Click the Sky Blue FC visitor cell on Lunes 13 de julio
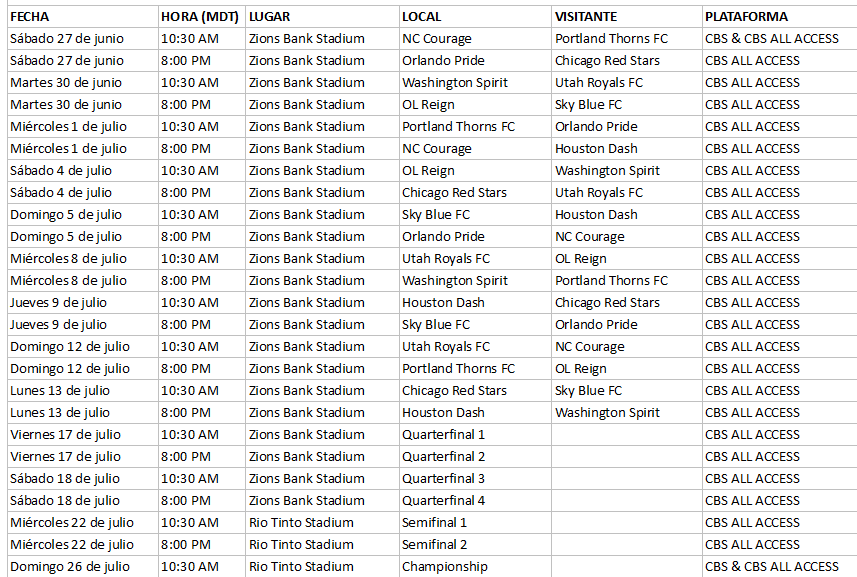The image size is (857, 577). tap(627, 391)
